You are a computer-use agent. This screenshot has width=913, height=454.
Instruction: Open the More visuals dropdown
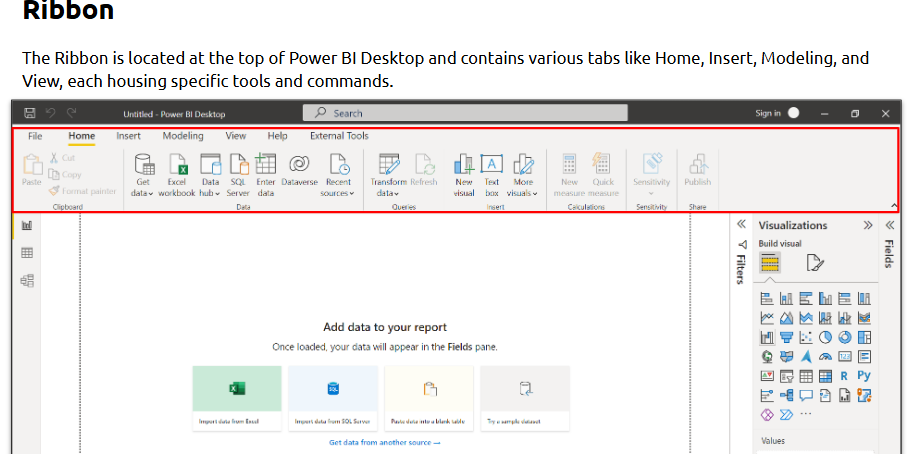(522, 175)
